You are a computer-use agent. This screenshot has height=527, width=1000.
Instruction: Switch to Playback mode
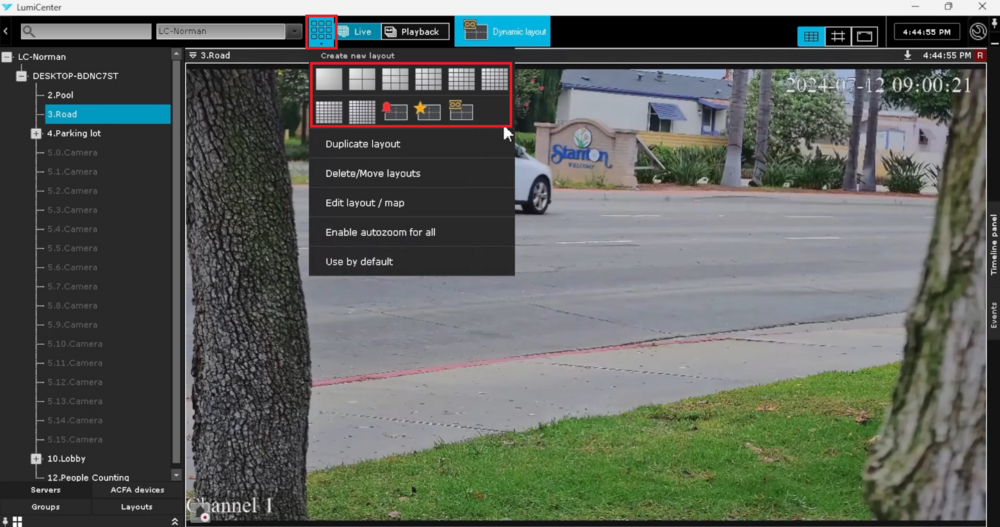414,32
